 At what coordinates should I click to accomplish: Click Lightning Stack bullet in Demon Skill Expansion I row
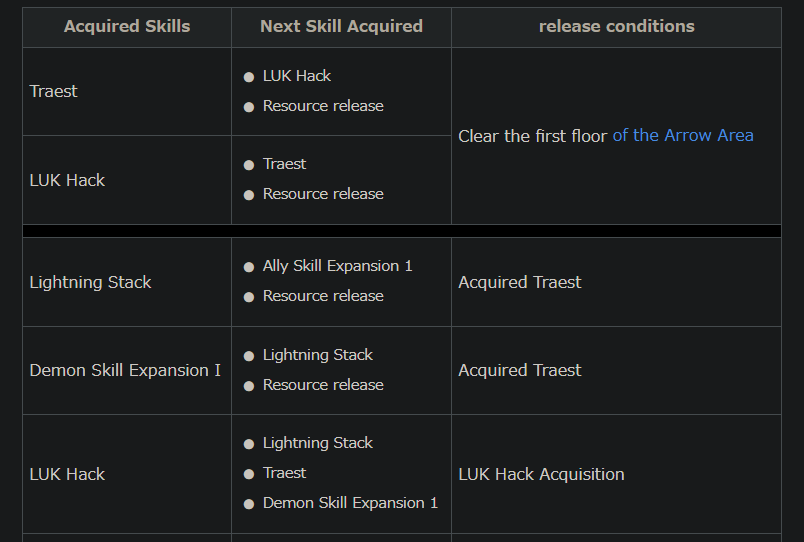point(317,355)
